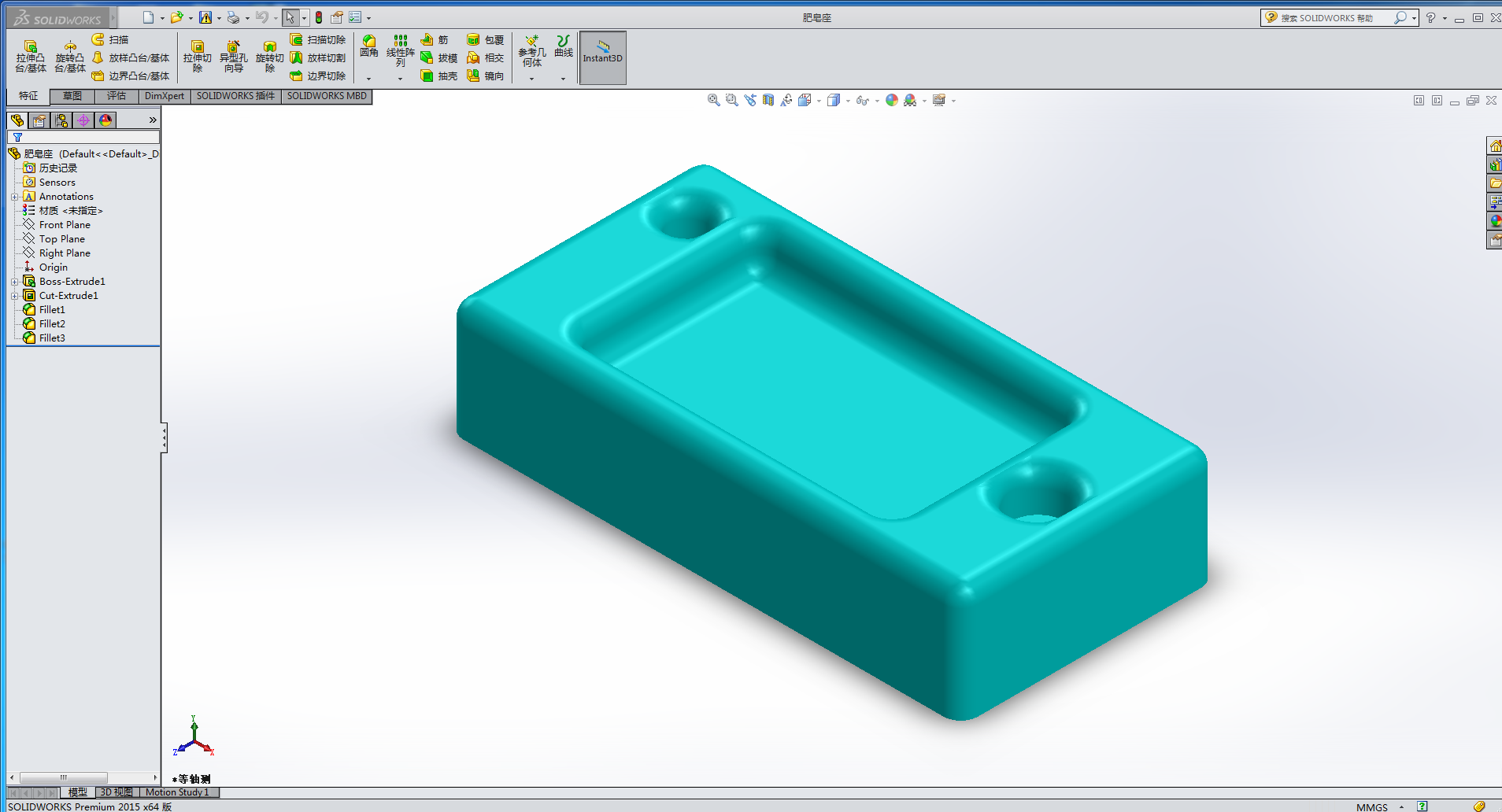Select Fillet2 in the feature tree
Screen dimensions: 1502x812
click(x=44, y=324)
